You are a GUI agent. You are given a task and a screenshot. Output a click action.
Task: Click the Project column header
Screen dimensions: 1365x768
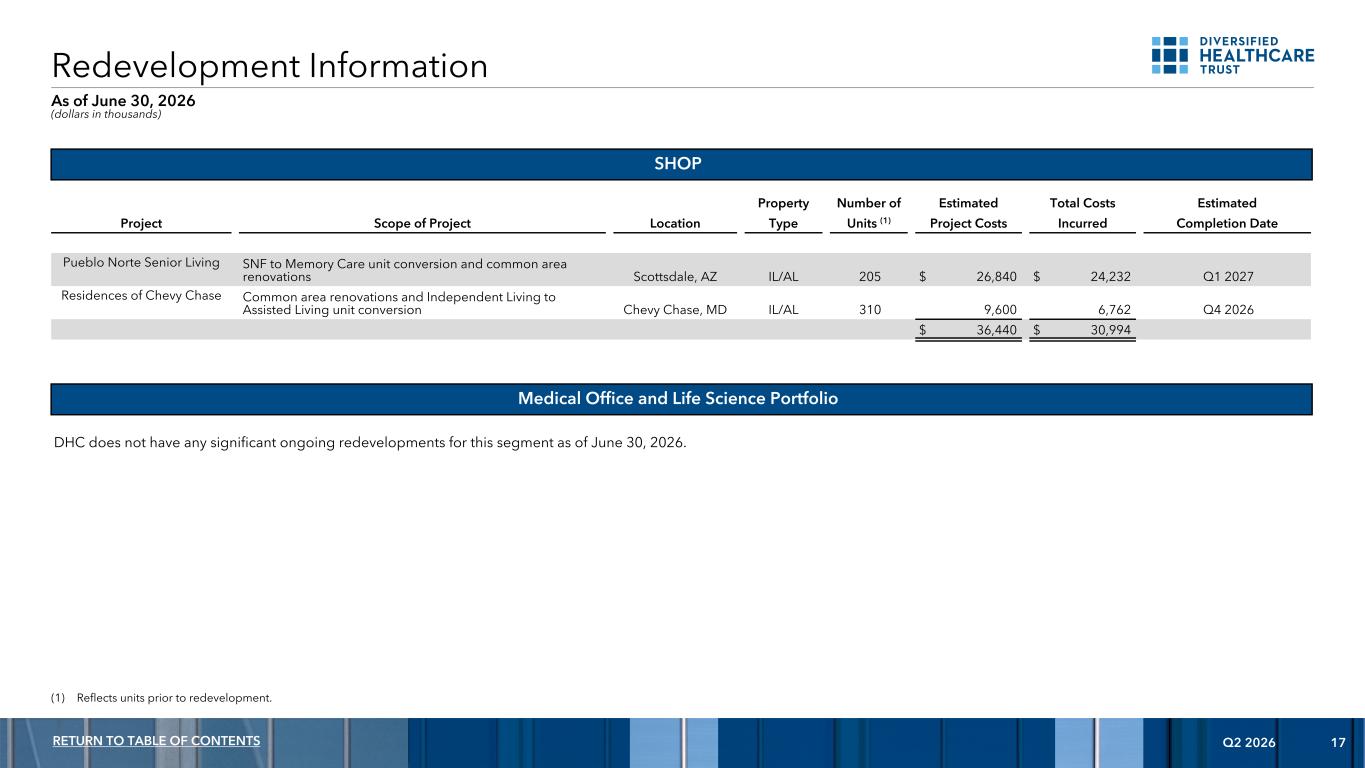point(141,224)
